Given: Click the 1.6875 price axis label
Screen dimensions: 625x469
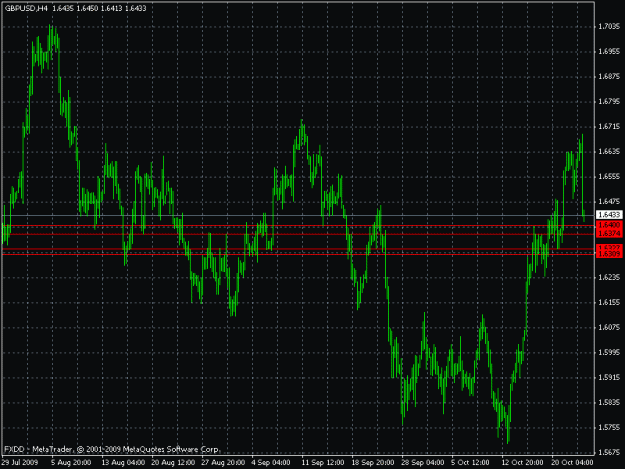Looking at the screenshot, I should 609,77.
